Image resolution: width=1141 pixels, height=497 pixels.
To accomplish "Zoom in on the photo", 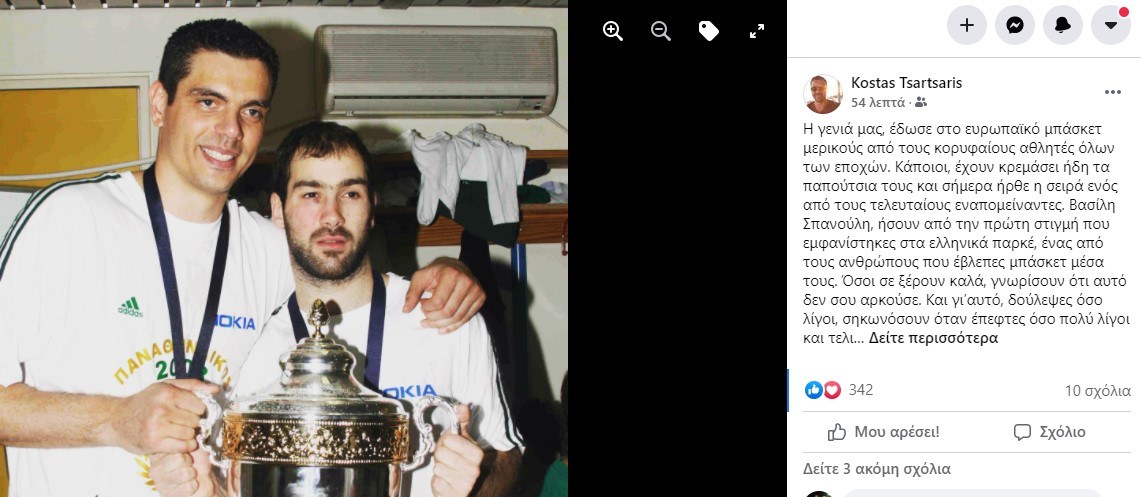I will 613,31.
